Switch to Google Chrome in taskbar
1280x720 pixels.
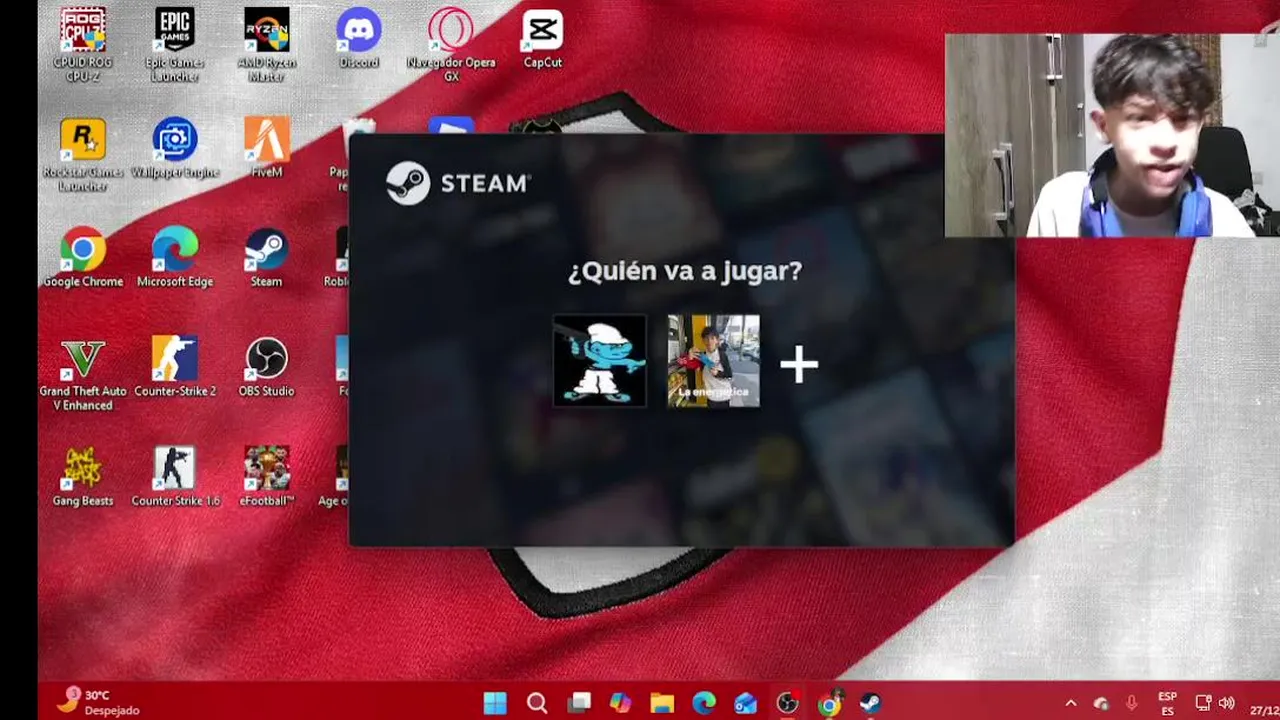[829, 703]
